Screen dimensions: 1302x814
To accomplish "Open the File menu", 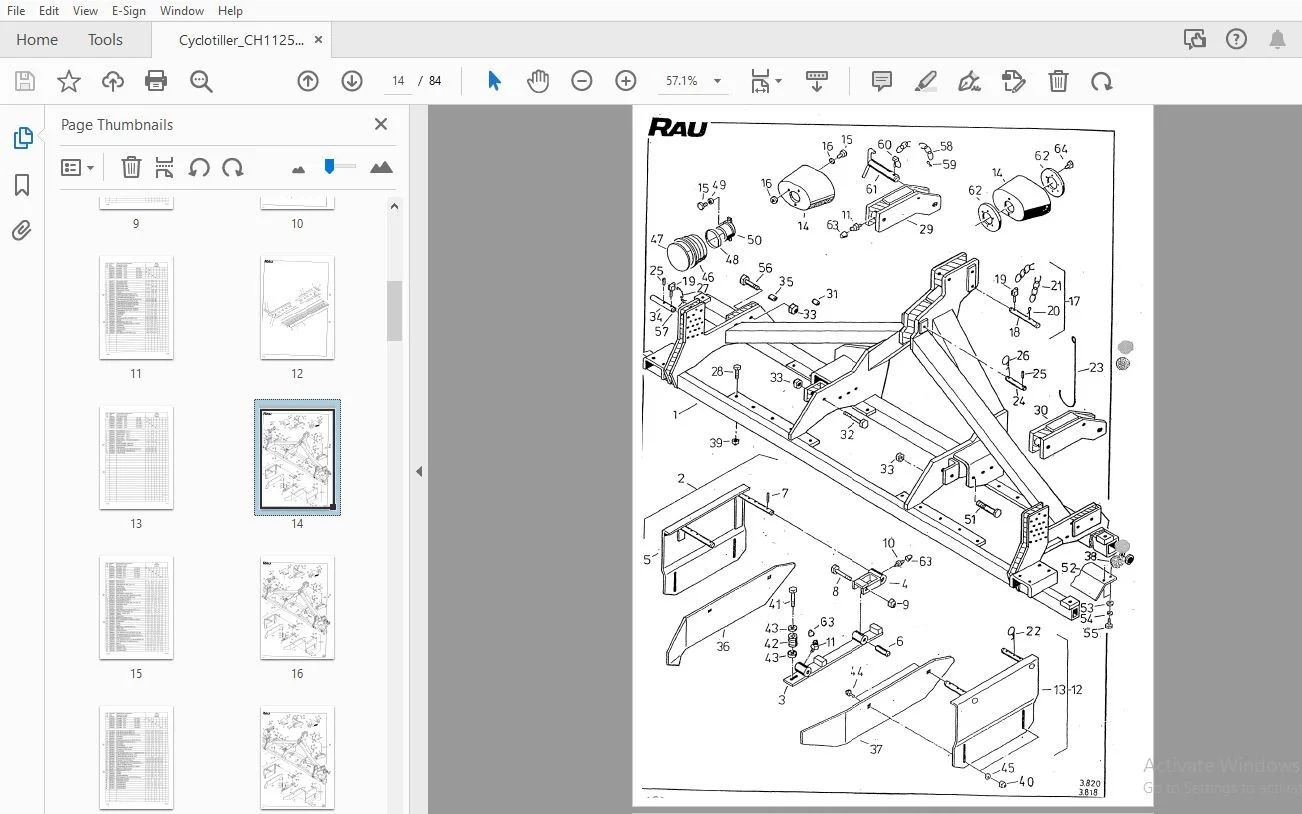I will 16,10.
